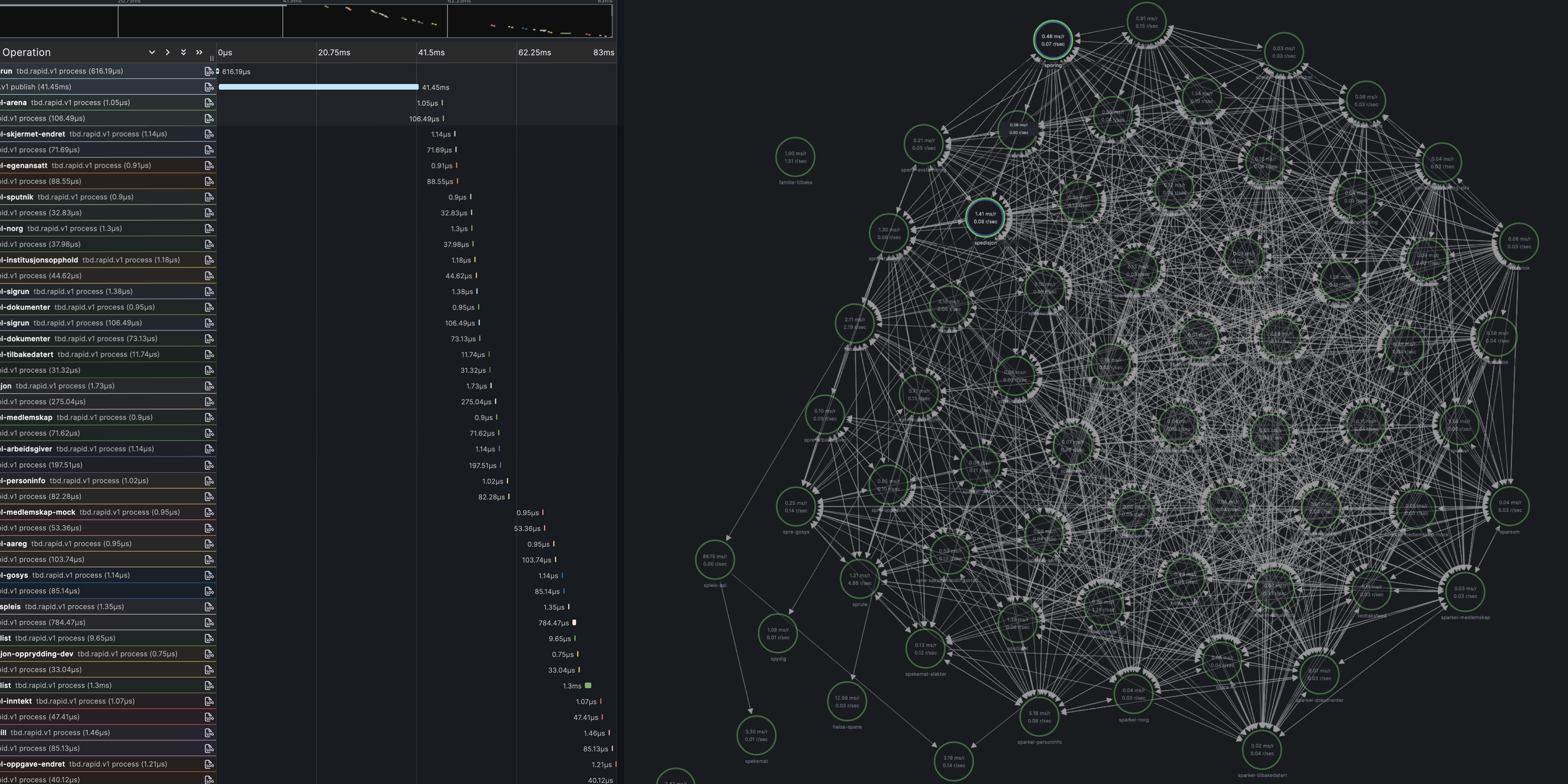Open logs icon for l-egenansatt (0.91µs) row

tap(209, 165)
